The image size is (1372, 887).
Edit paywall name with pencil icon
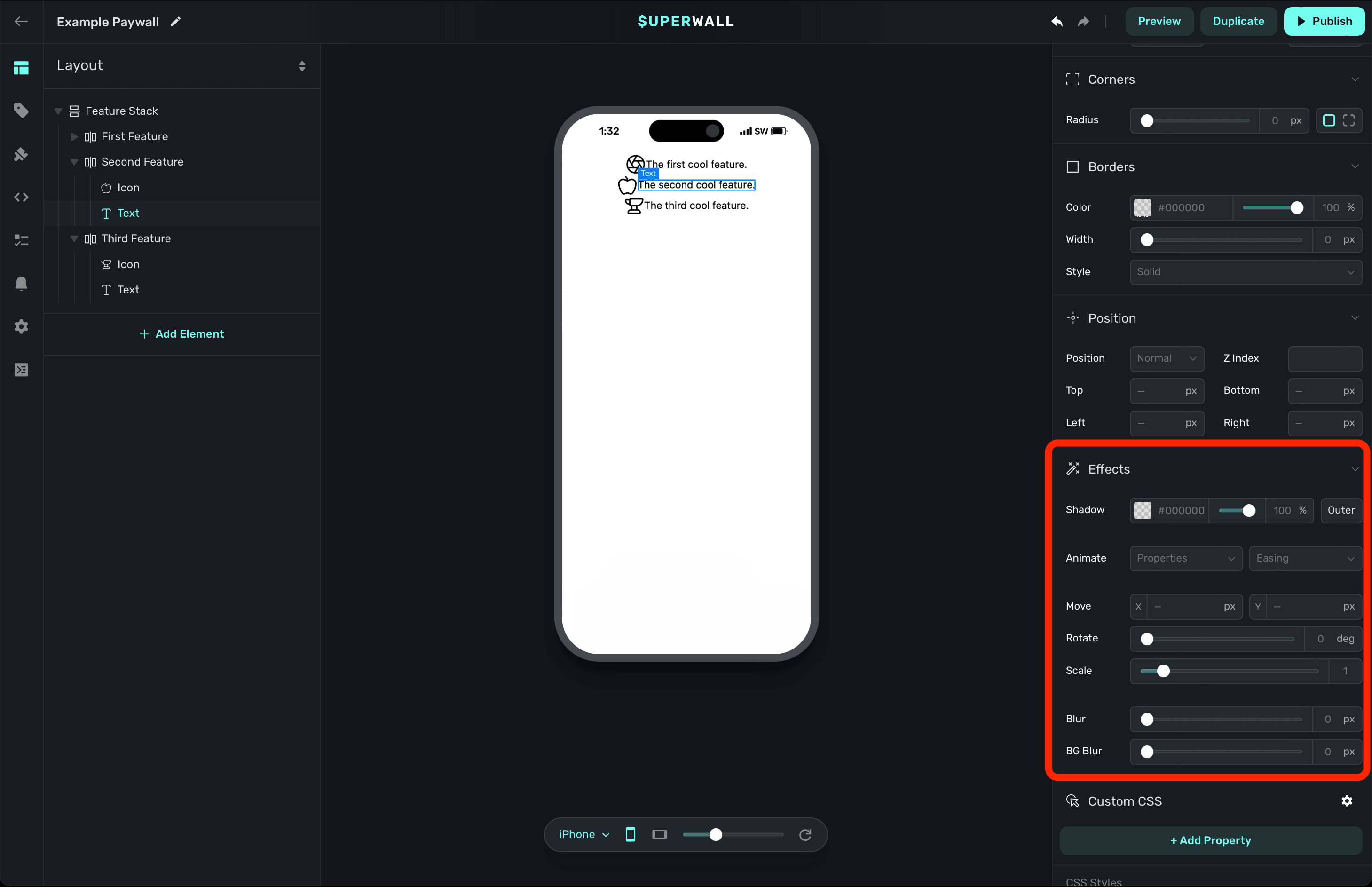[175, 22]
